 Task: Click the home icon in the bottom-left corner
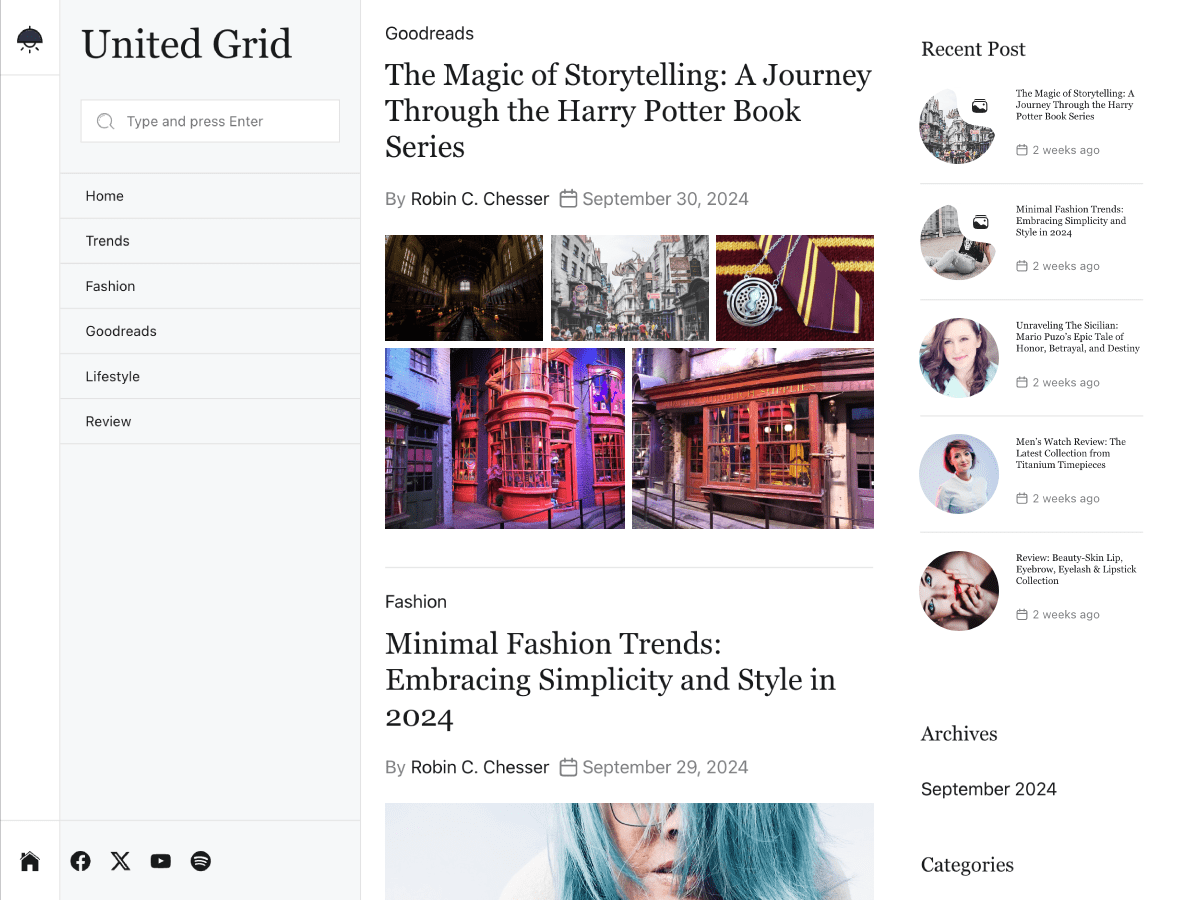coord(29,861)
